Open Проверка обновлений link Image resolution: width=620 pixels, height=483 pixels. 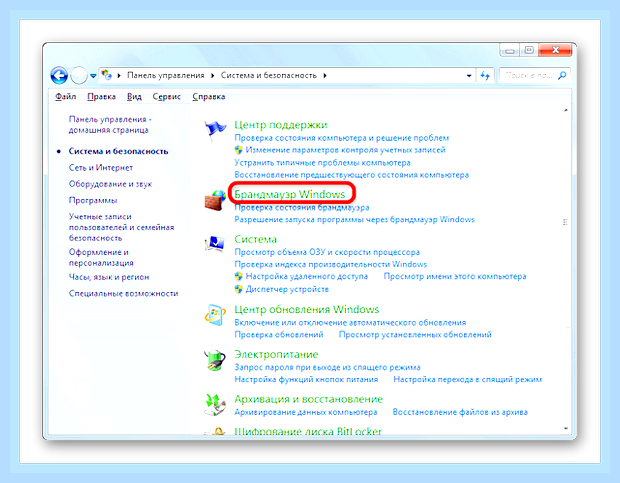(x=279, y=334)
